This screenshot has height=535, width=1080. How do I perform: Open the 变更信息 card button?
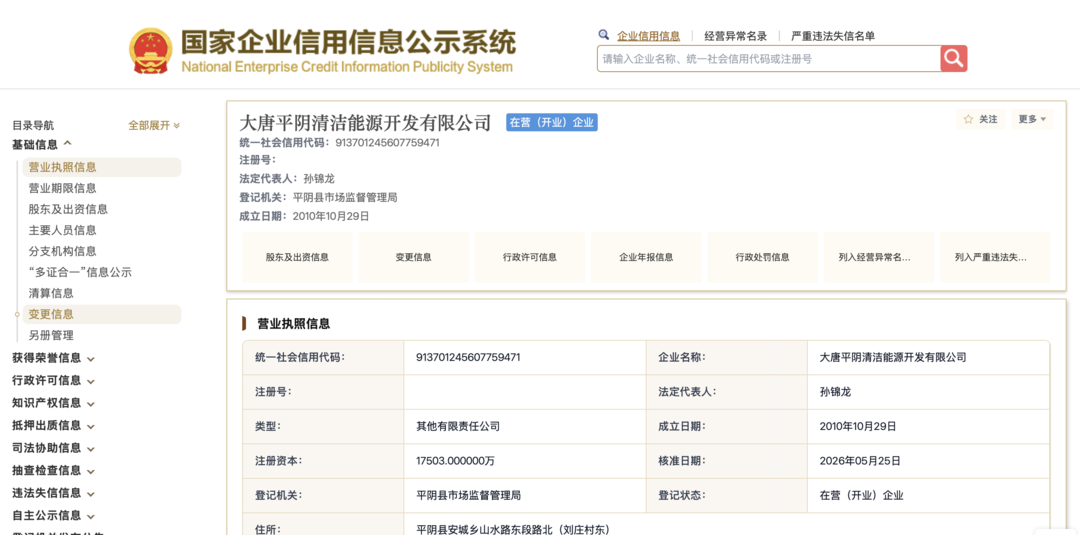(413, 257)
